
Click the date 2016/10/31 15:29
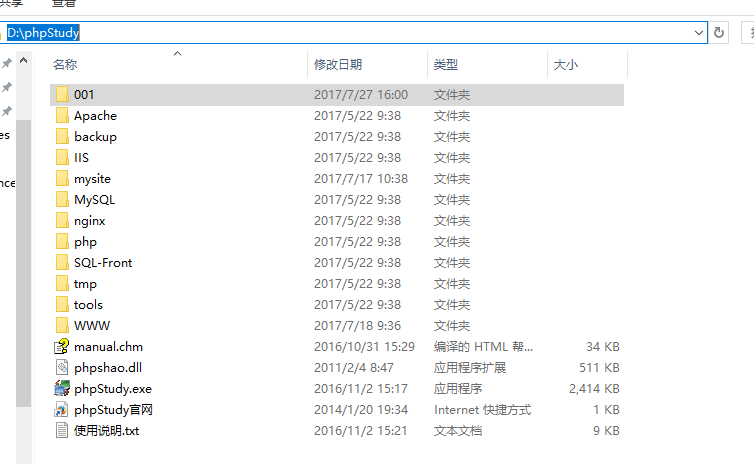(x=364, y=347)
